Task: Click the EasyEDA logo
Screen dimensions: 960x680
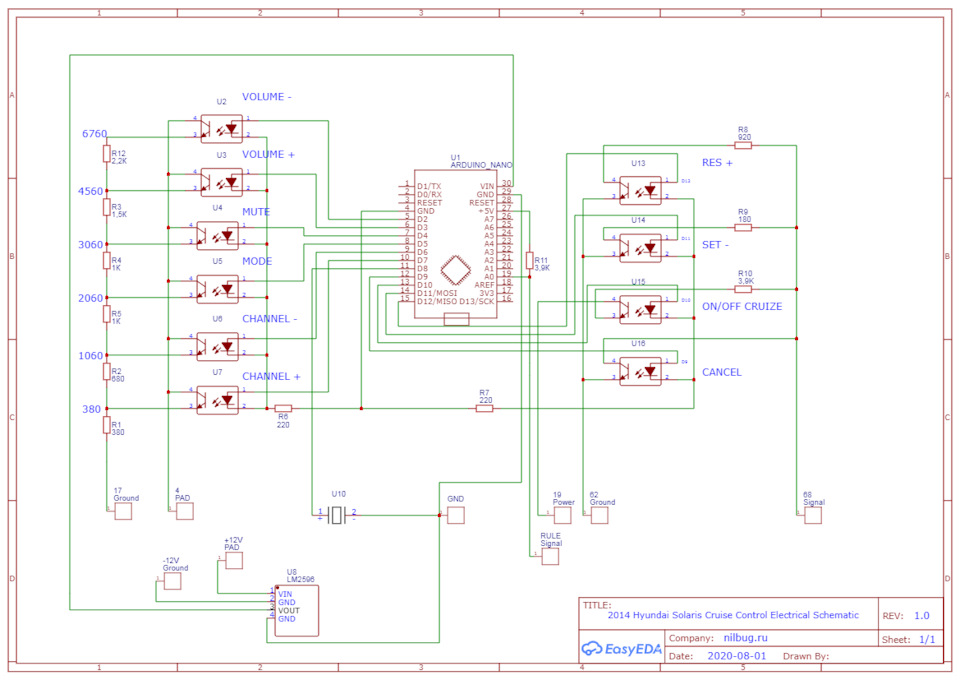Action: (x=621, y=649)
